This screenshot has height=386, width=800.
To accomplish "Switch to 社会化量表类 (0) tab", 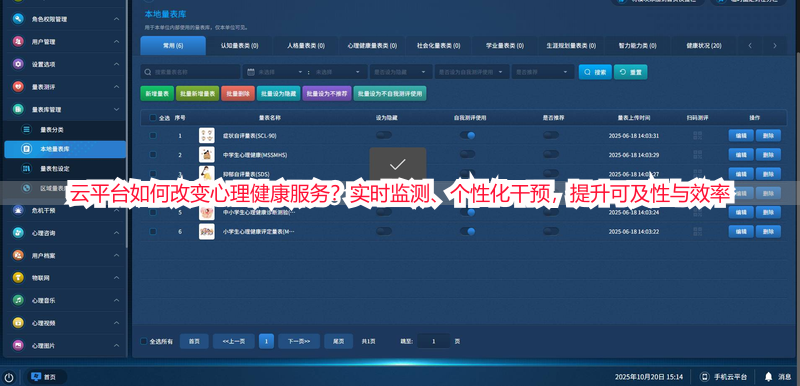I will pyautogui.click(x=438, y=46).
